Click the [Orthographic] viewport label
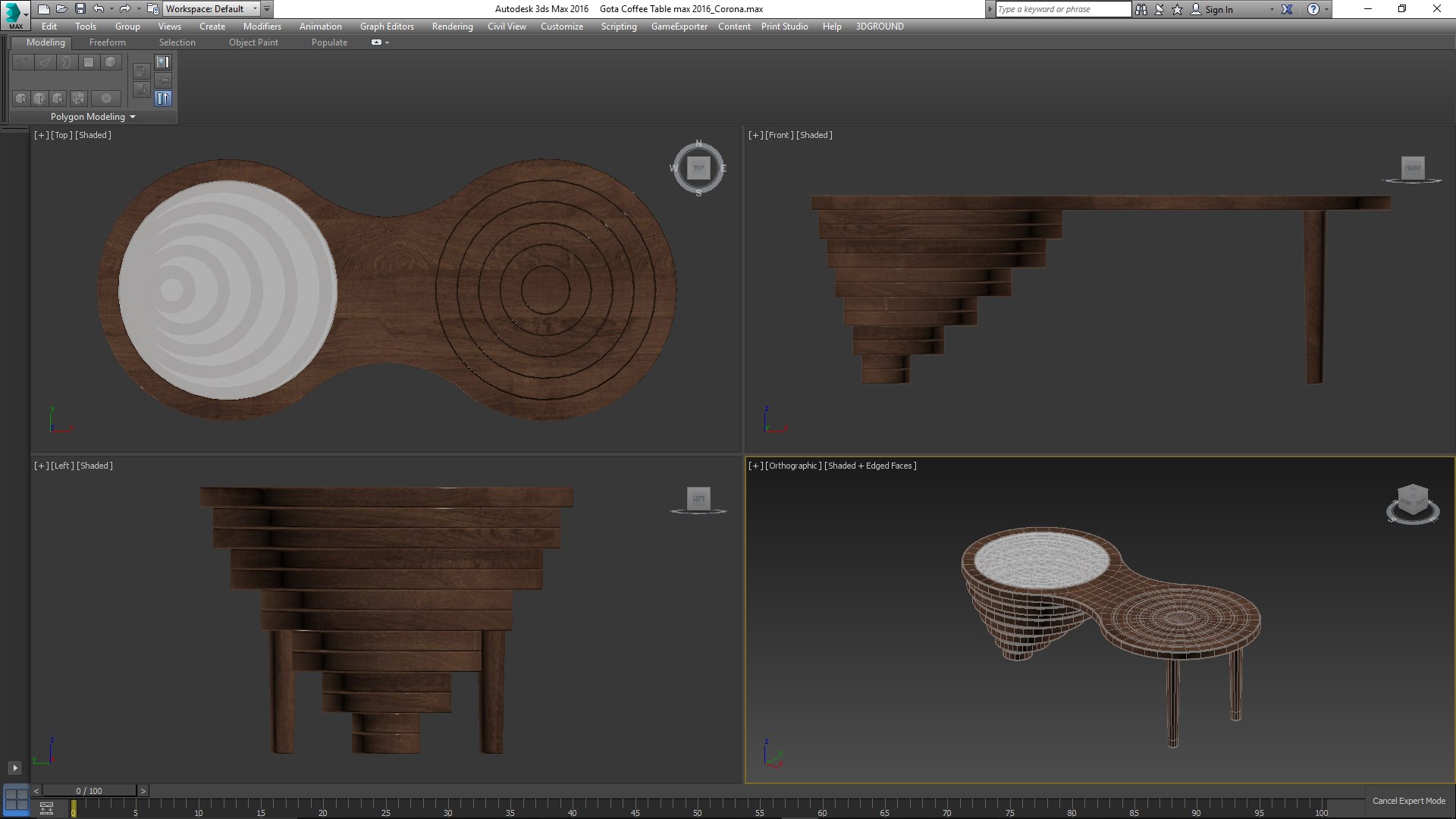Image resolution: width=1456 pixels, height=819 pixels. click(x=793, y=466)
